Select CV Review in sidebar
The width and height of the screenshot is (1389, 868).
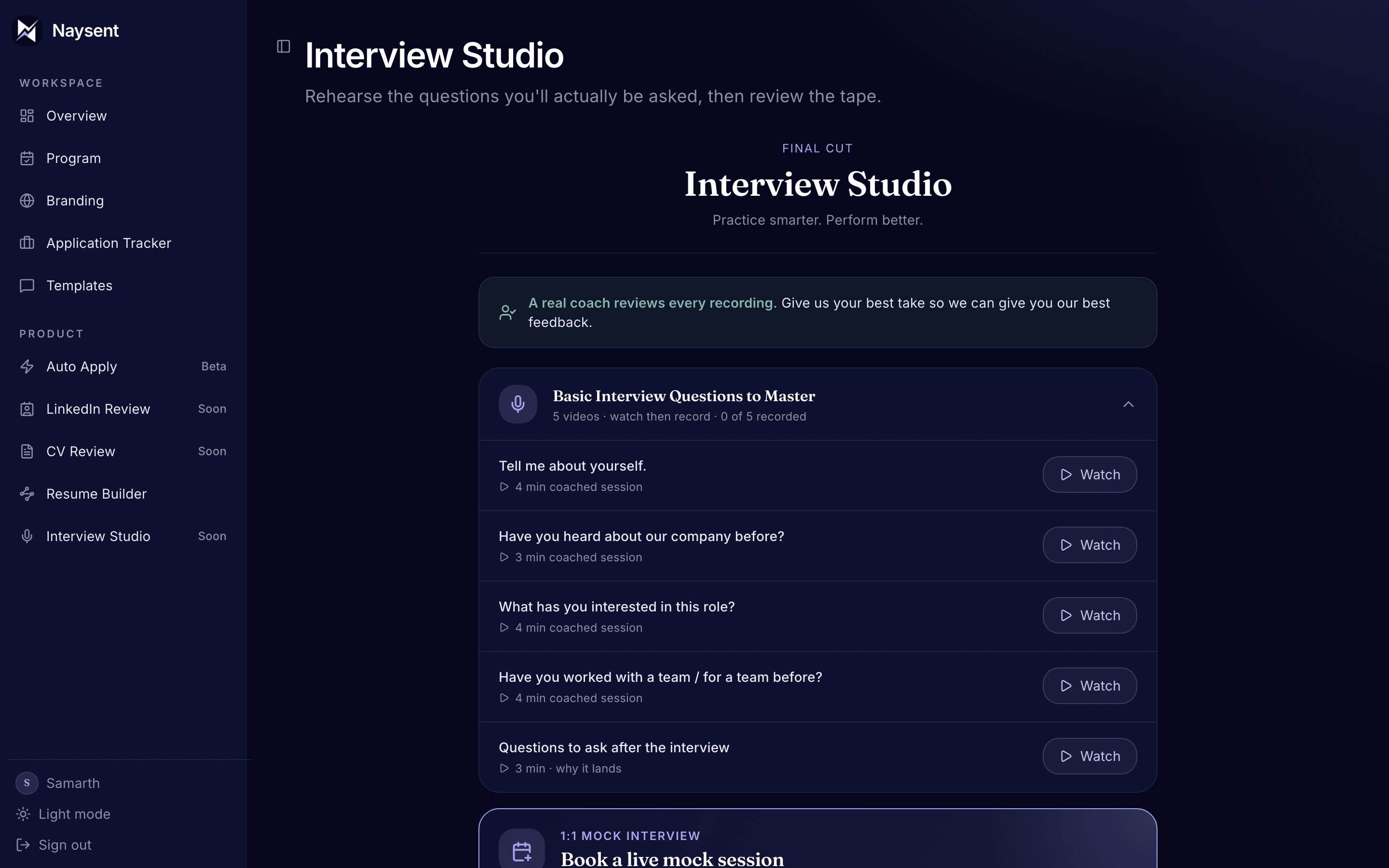tap(123, 452)
